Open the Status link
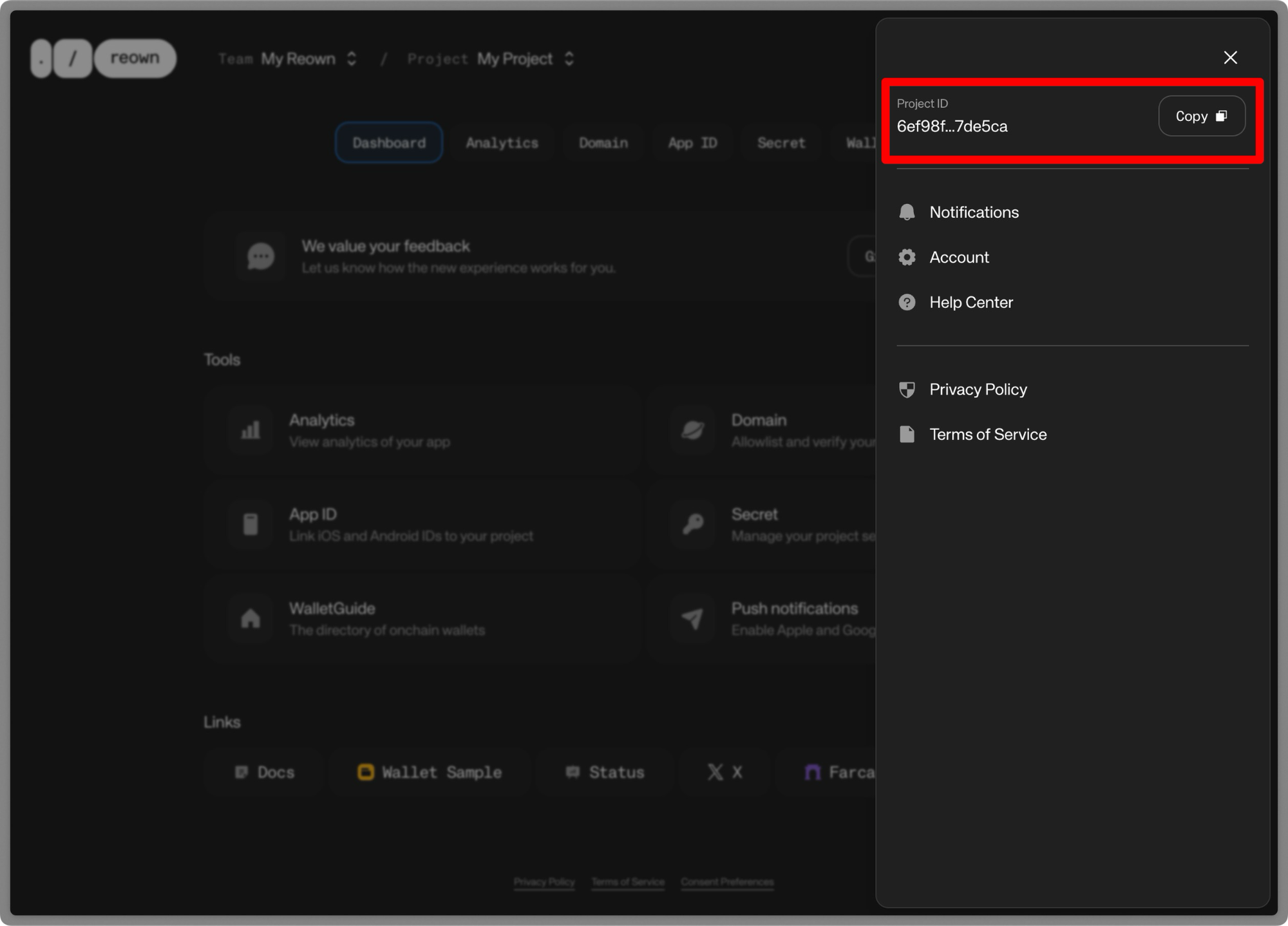The width and height of the screenshot is (1288, 926). (x=604, y=772)
